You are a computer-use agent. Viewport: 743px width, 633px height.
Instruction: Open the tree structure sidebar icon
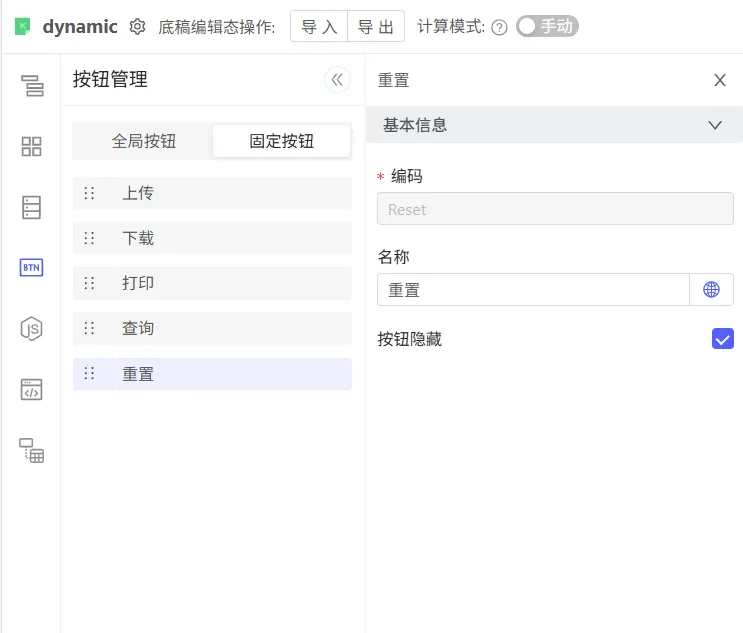coord(32,86)
